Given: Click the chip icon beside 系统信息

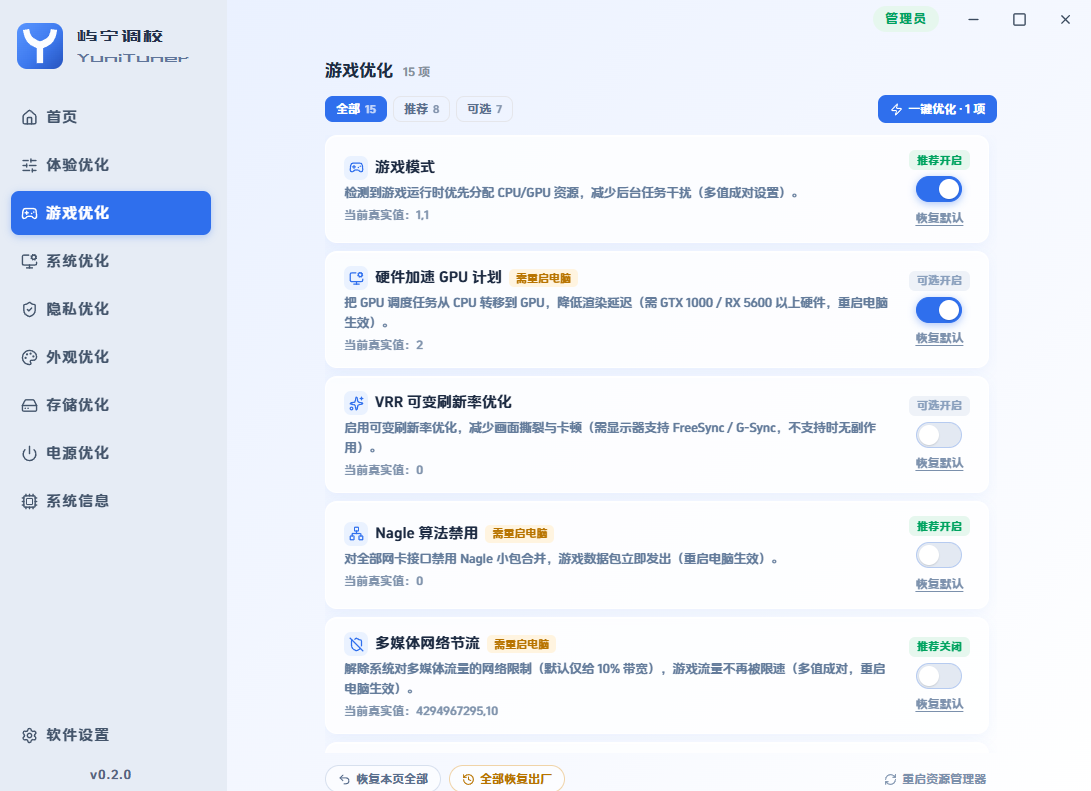Looking at the screenshot, I should coord(29,501).
